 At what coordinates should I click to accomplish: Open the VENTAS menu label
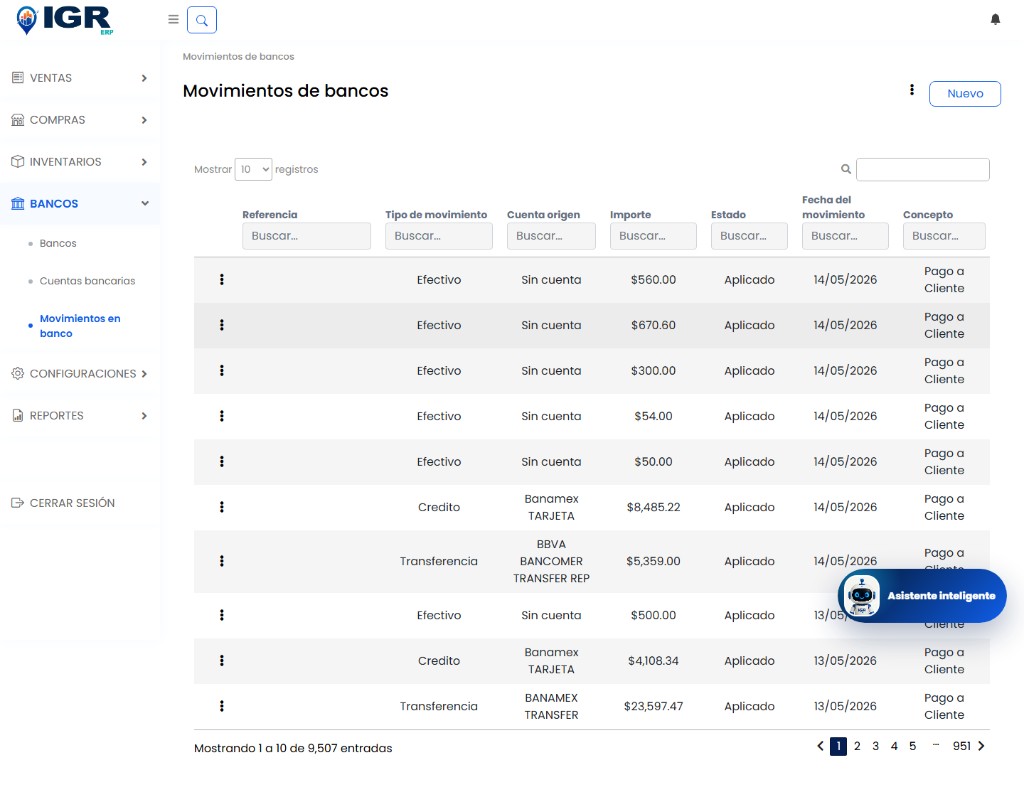pyautogui.click(x=51, y=78)
